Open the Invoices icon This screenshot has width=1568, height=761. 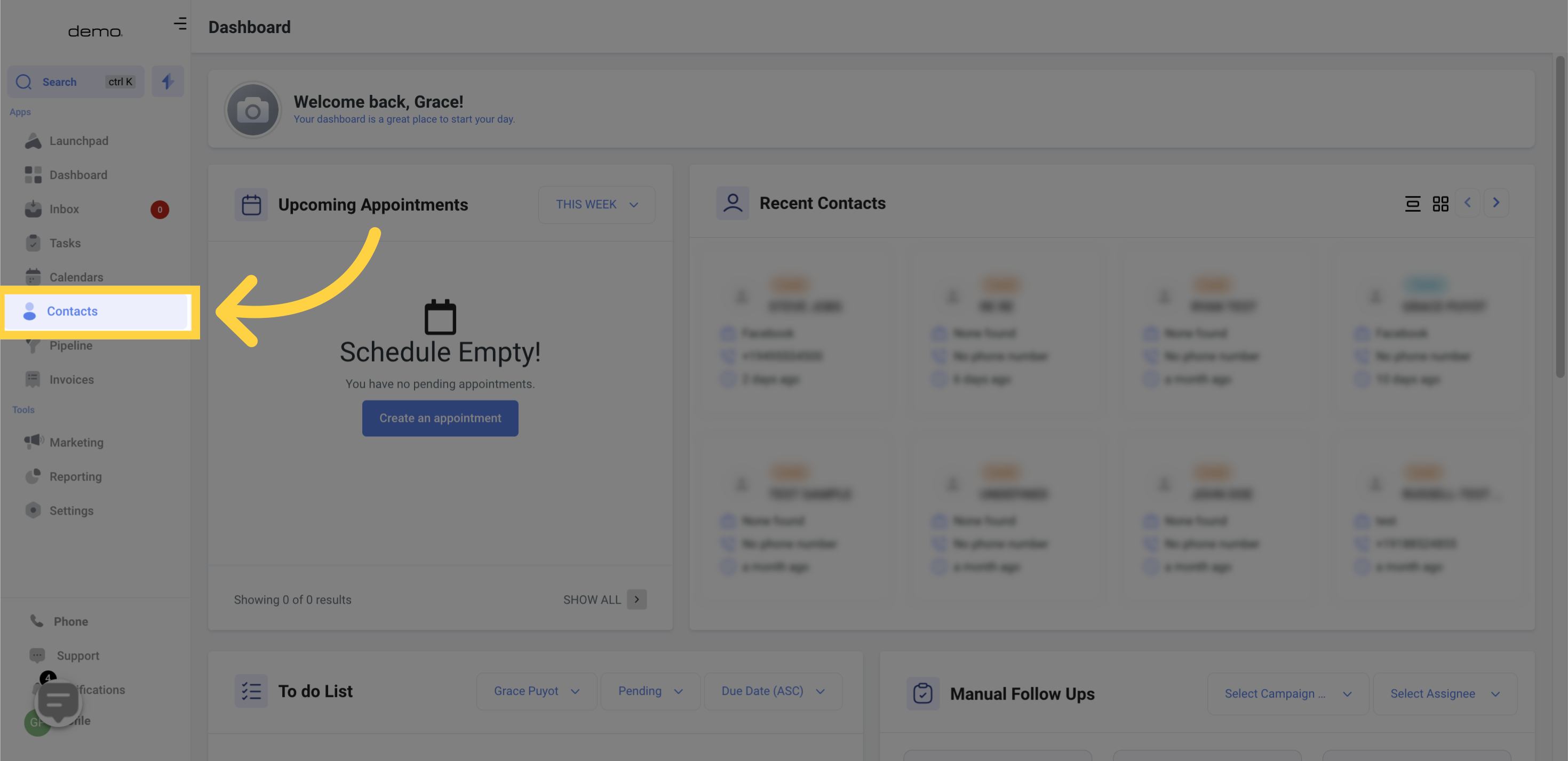[x=34, y=379]
